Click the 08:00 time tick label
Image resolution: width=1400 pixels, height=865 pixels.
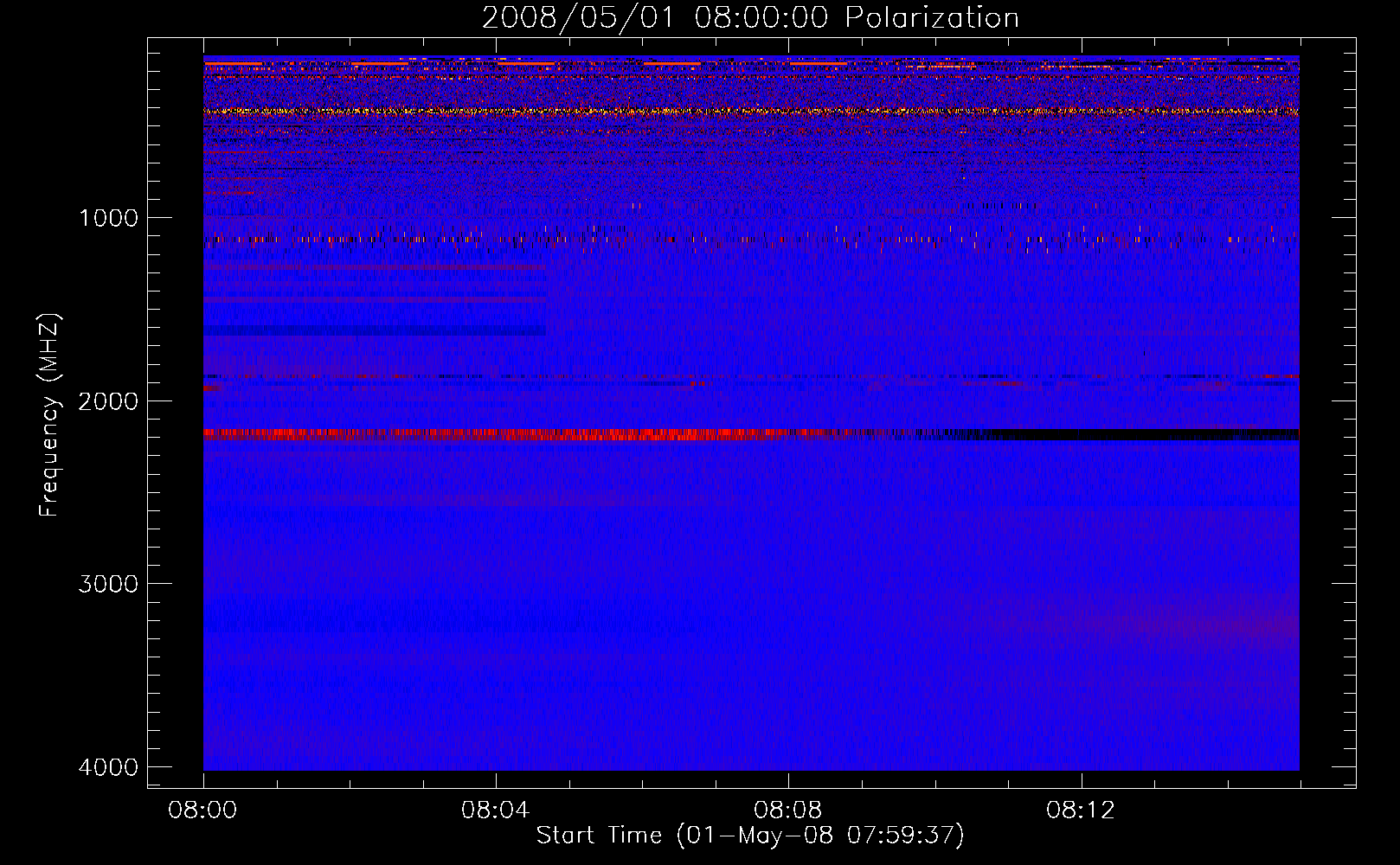[x=203, y=811]
